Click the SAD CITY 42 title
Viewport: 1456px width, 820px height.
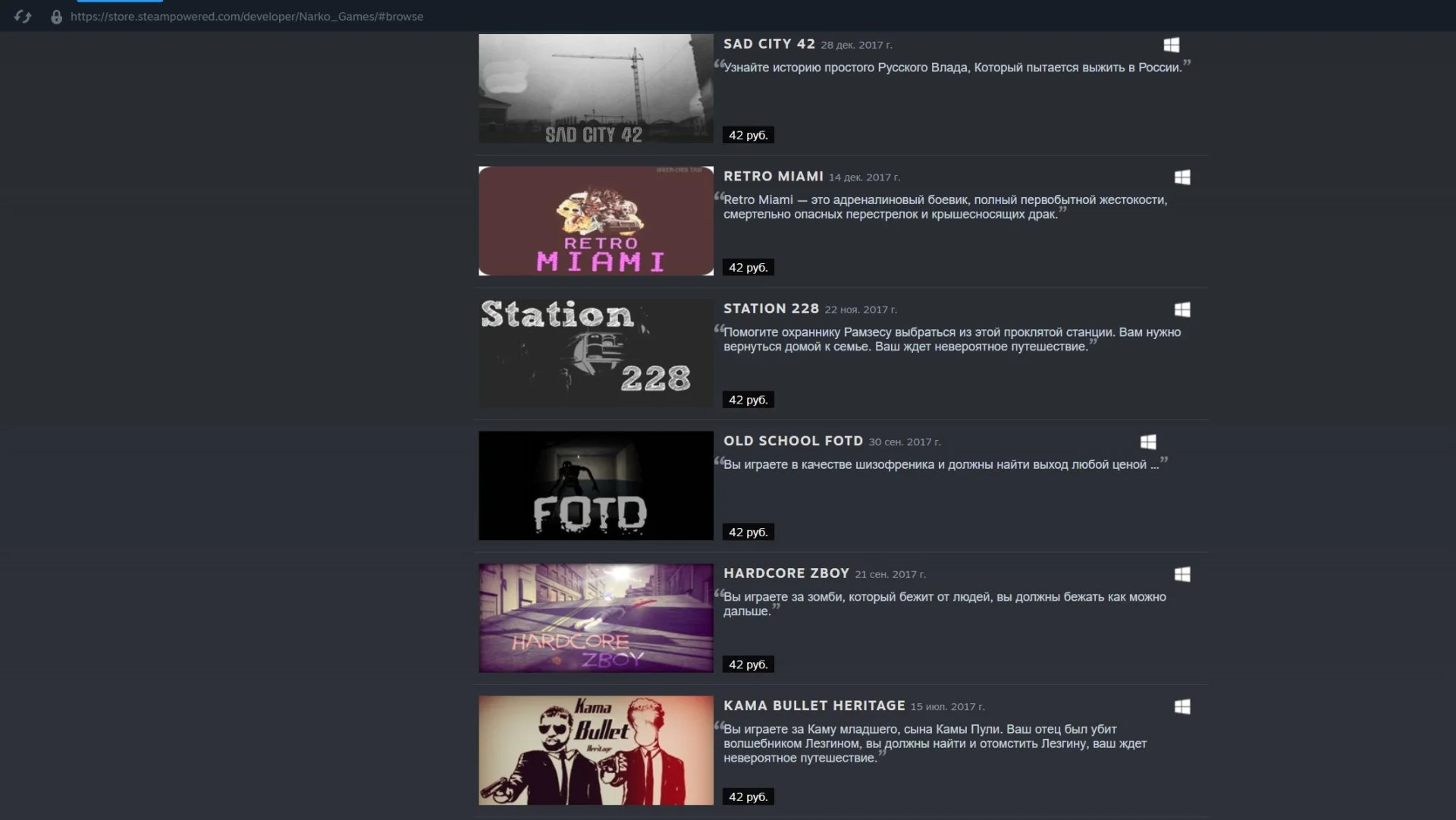[x=769, y=44]
